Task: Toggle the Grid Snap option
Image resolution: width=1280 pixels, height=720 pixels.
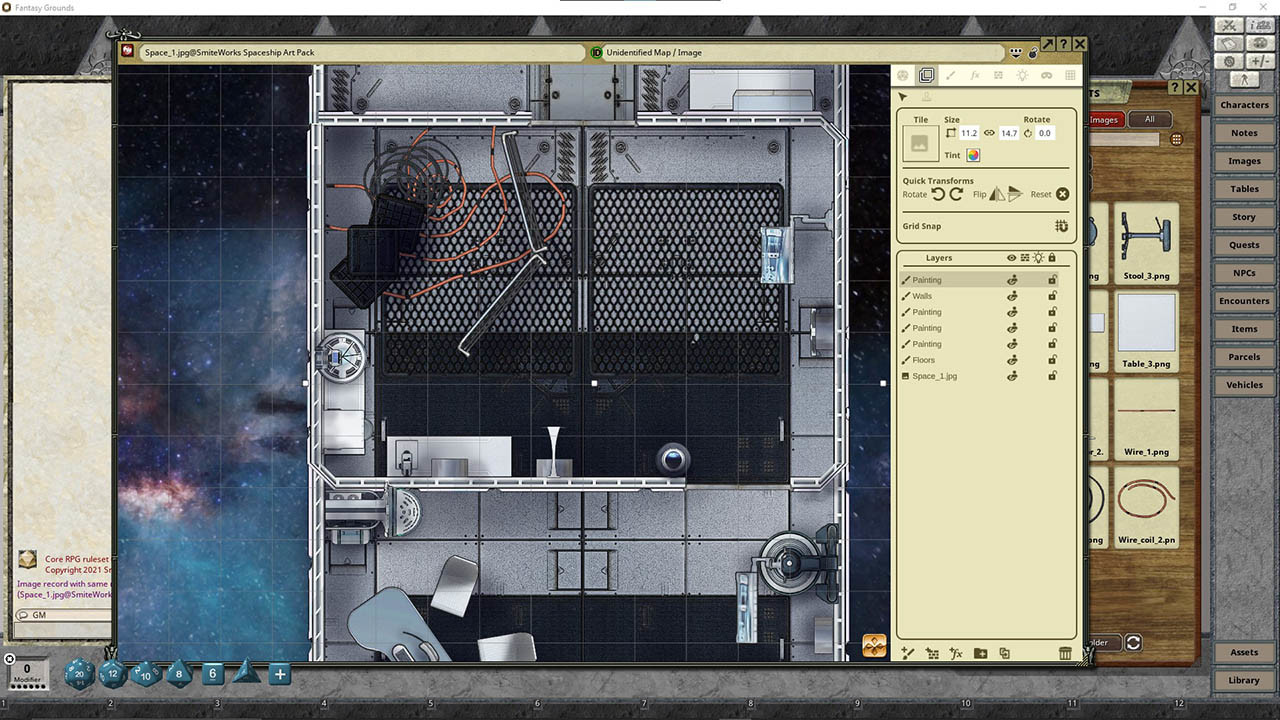Action: click(x=1061, y=226)
